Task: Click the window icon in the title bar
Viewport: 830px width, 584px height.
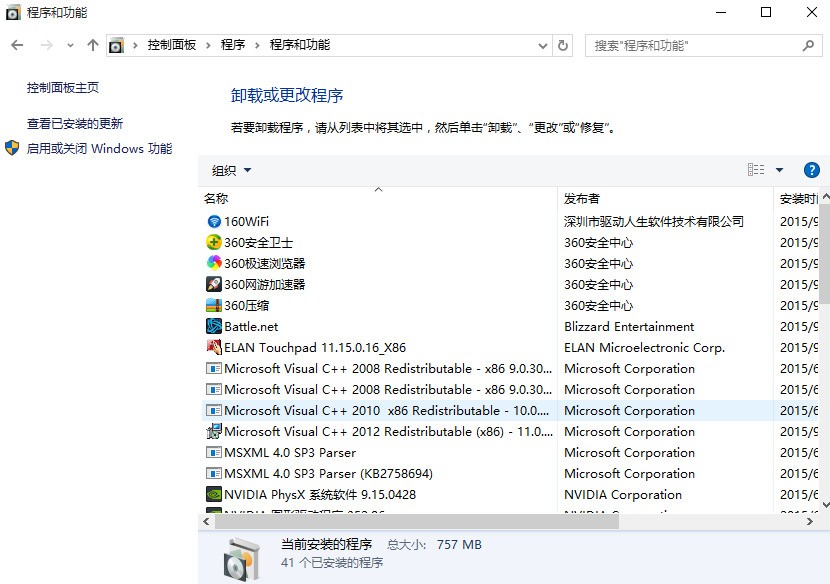Action: click(13, 13)
